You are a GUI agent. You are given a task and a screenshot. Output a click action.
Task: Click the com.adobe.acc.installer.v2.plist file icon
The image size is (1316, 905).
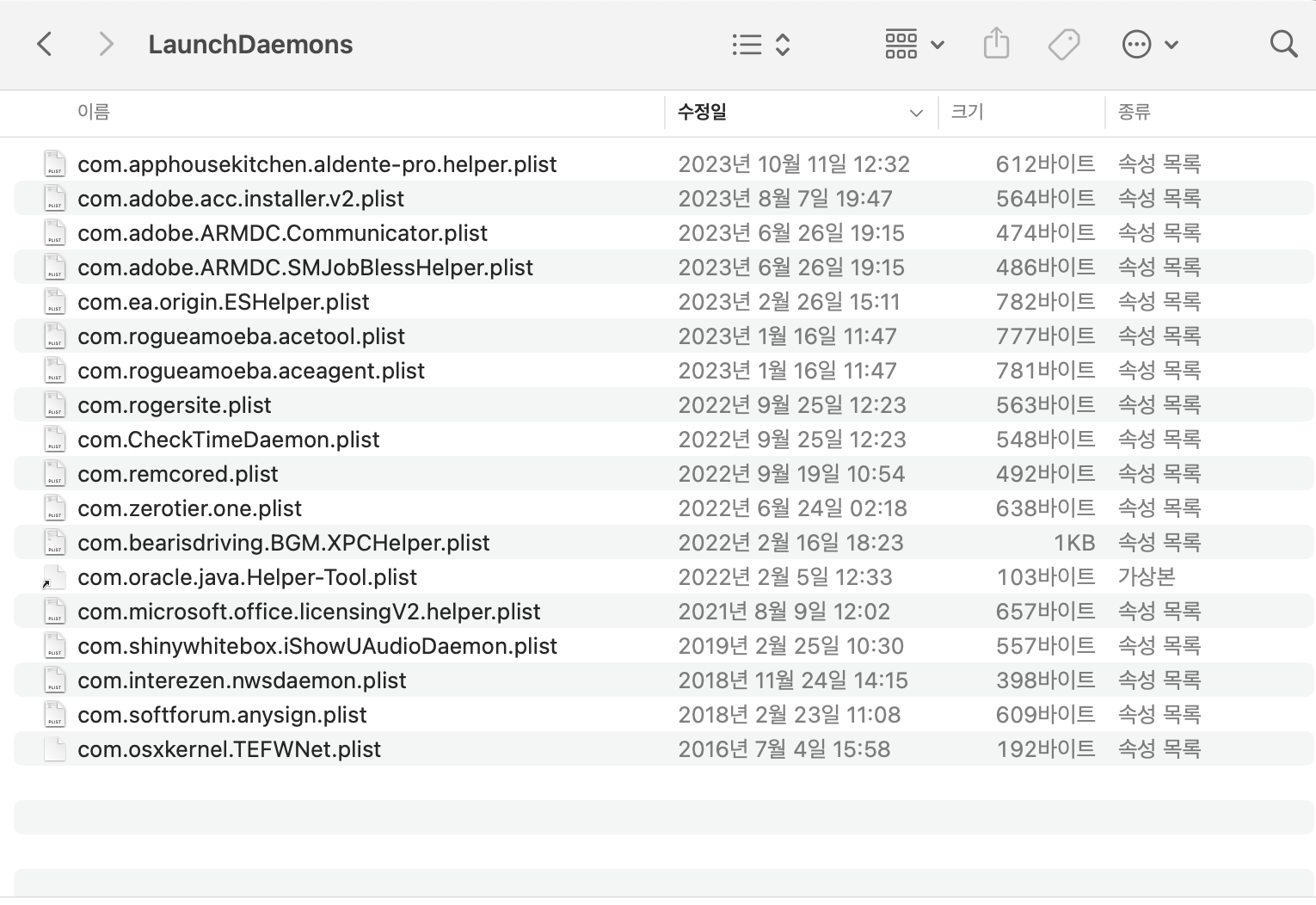[x=55, y=198]
